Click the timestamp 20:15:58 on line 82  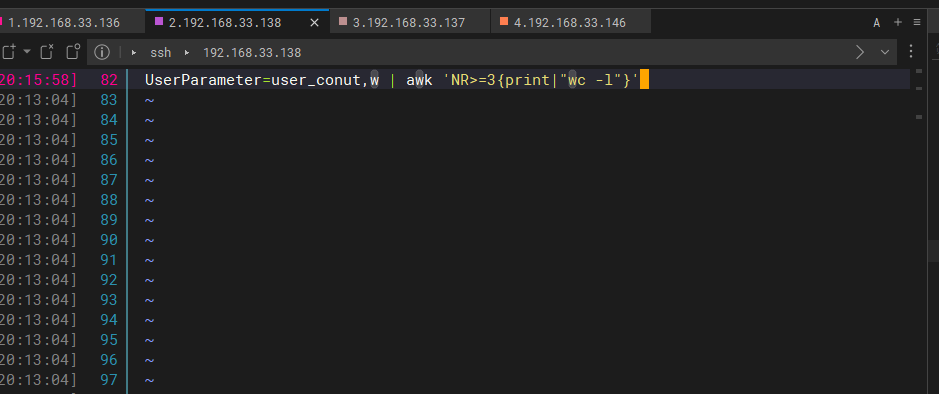[39, 80]
